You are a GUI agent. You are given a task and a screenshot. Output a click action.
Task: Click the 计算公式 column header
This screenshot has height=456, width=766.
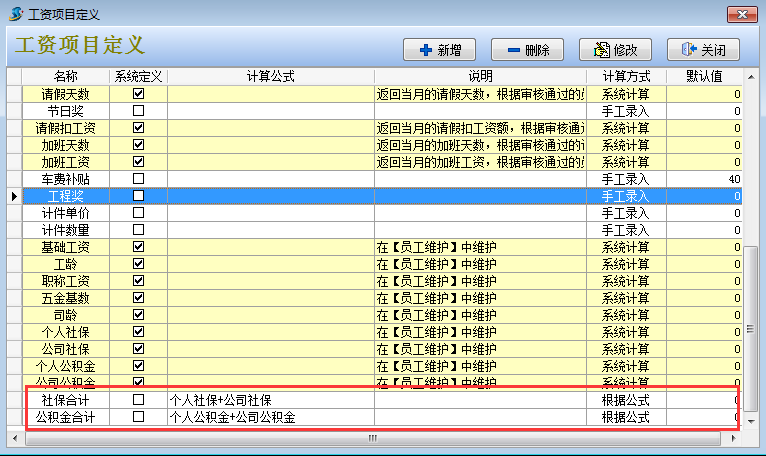click(271, 76)
